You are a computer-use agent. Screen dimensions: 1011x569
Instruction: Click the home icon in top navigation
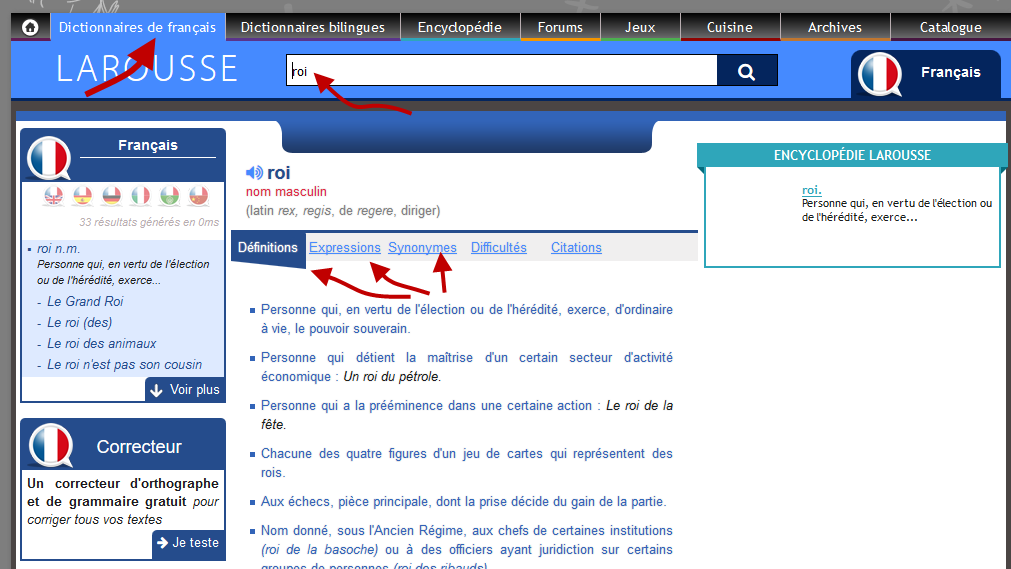(x=30, y=27)
